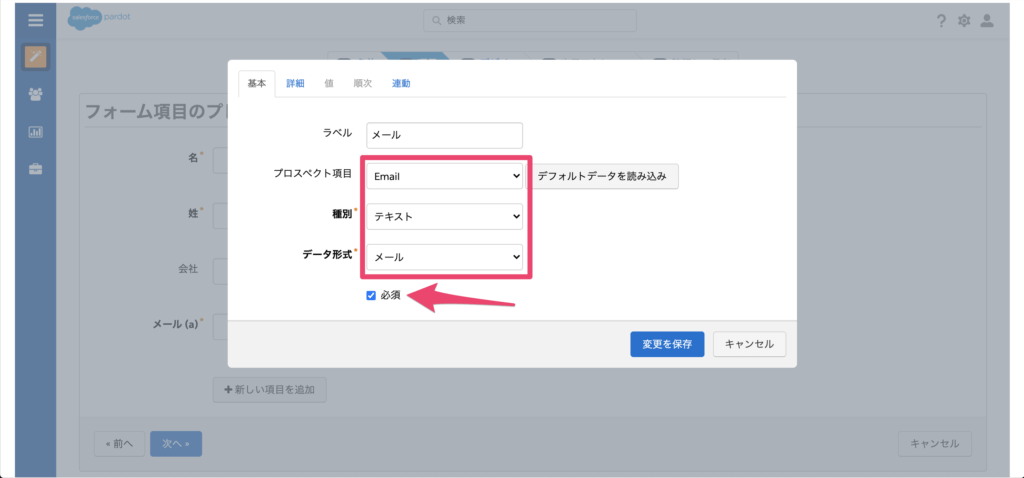
Task: Open the settings gear icon
Action: point(964,21)
